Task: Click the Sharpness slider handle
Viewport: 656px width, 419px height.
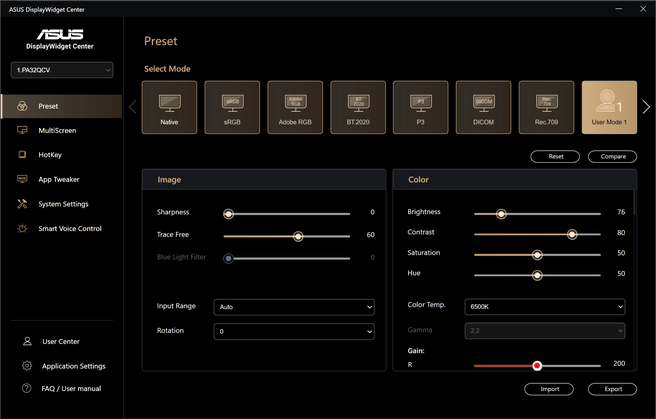Action: pyautogui.click(x=228, y=214)
